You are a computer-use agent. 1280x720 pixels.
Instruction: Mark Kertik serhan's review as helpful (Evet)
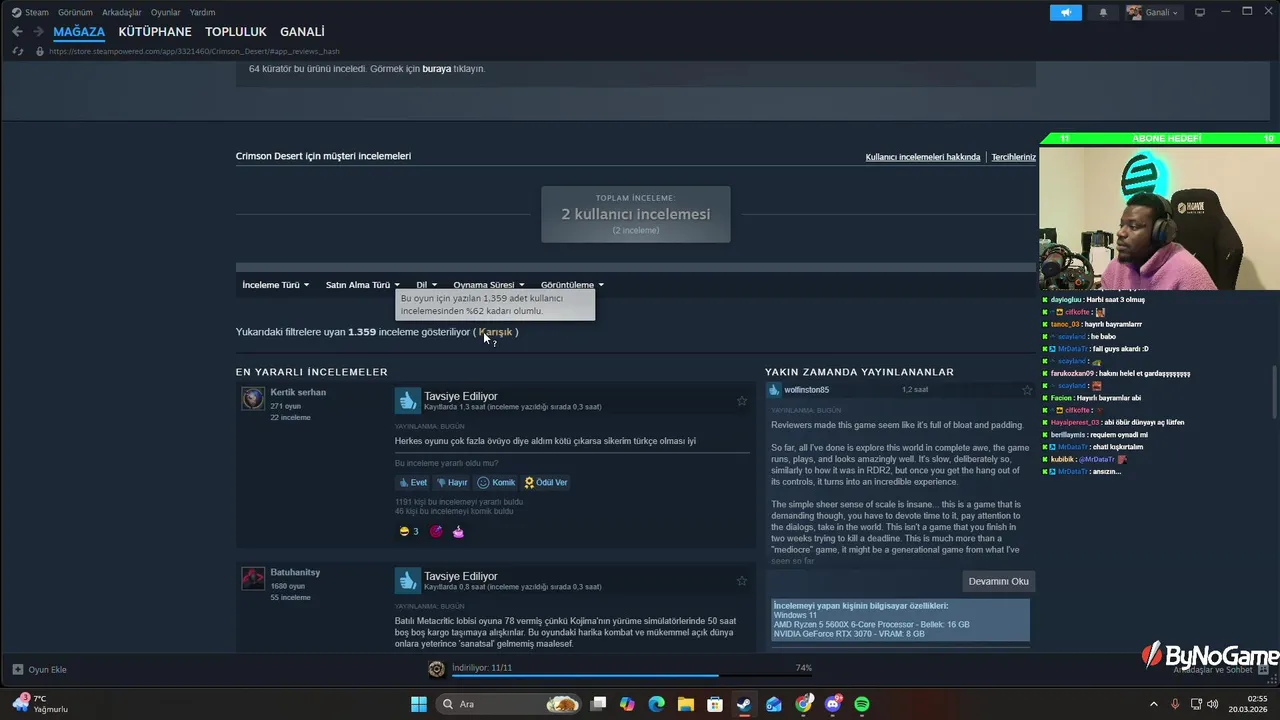[413, 482]
